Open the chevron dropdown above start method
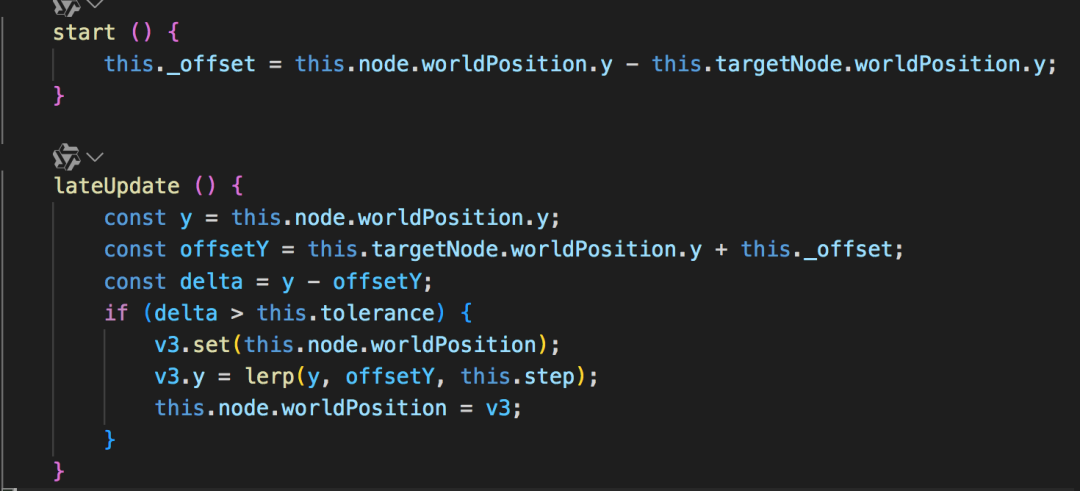 pos(95,3)
